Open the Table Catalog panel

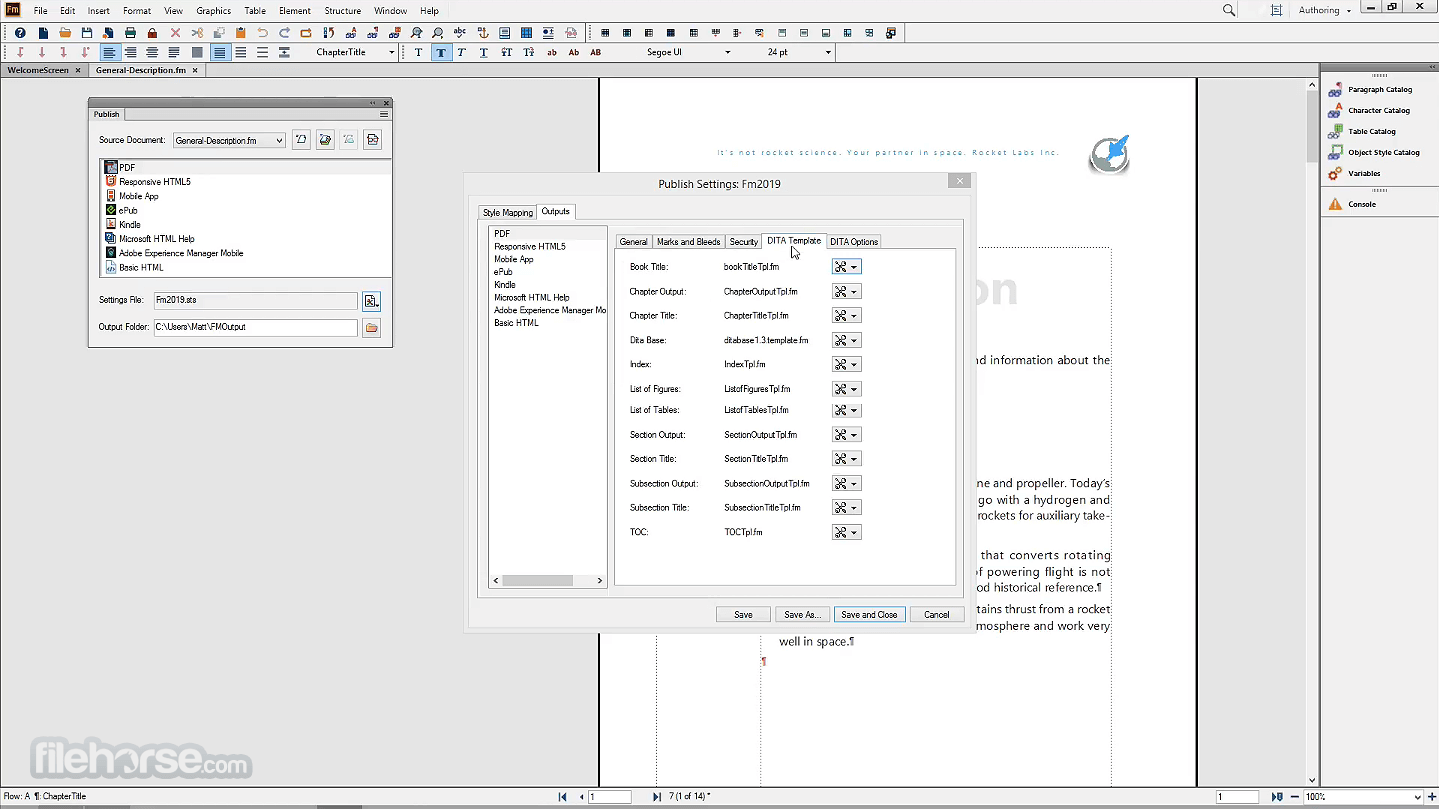pyautogui.click(x=1371, y=131)
